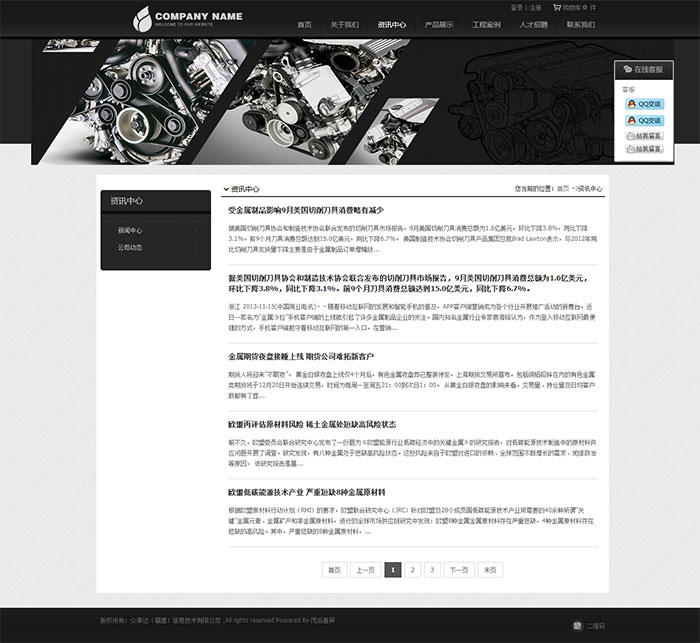Image resolution: width=700 pixels, height=643 pixels.
Task: Open the 产品展示 navigation item
Action: (439, 25)
